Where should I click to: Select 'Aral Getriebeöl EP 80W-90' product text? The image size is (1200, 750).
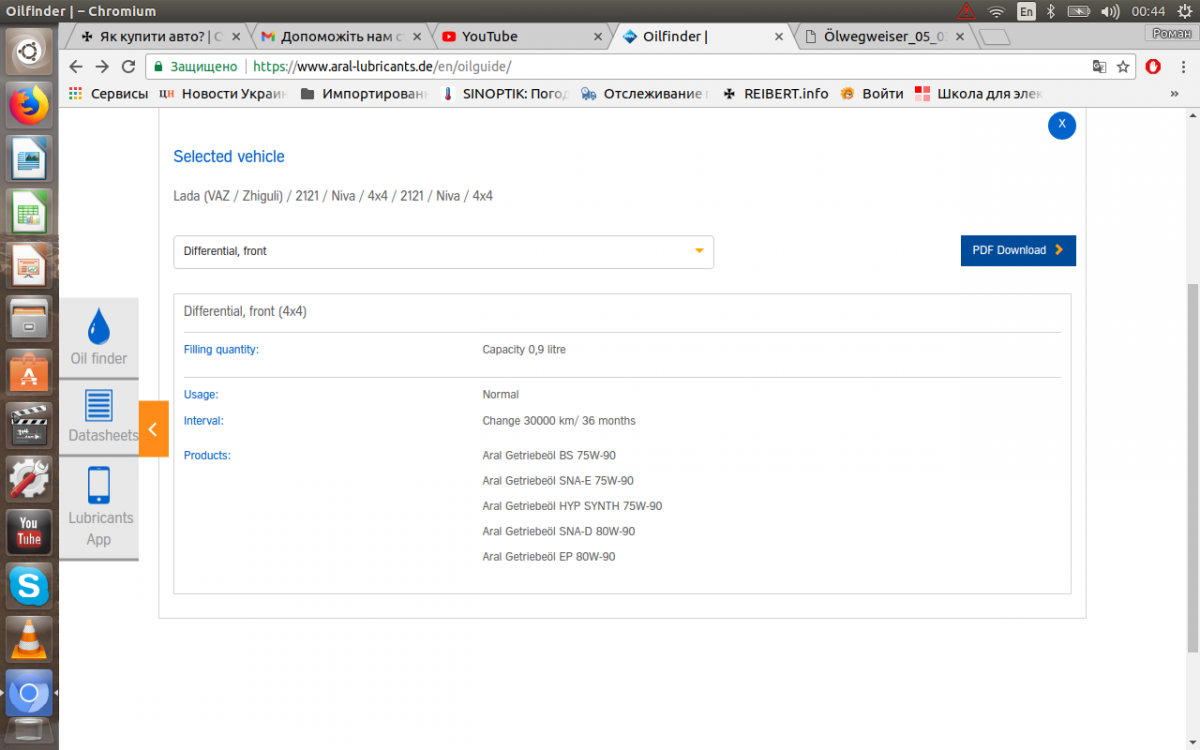tap(549, 556)
